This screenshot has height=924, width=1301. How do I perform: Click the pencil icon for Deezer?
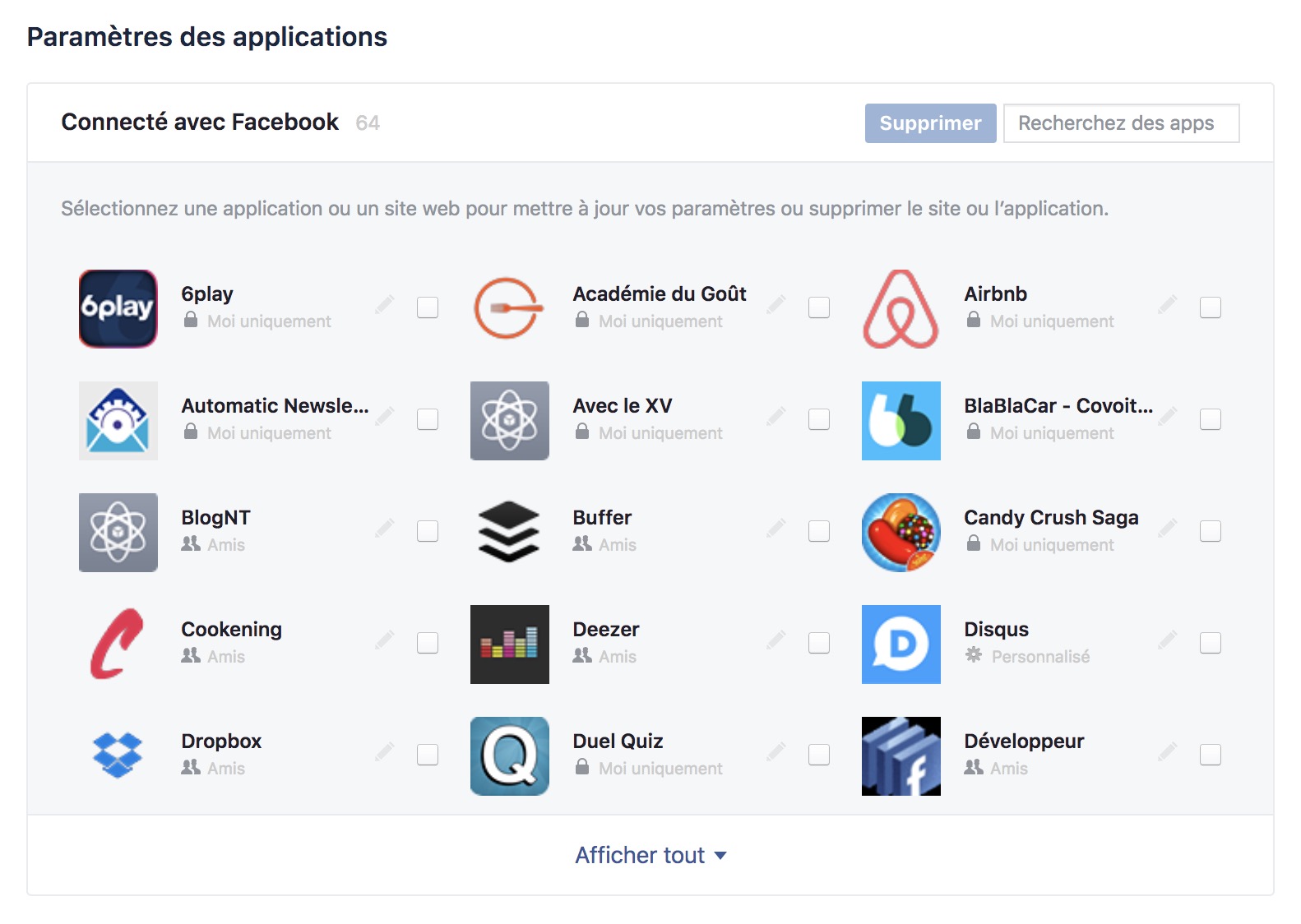click(776, 640)
